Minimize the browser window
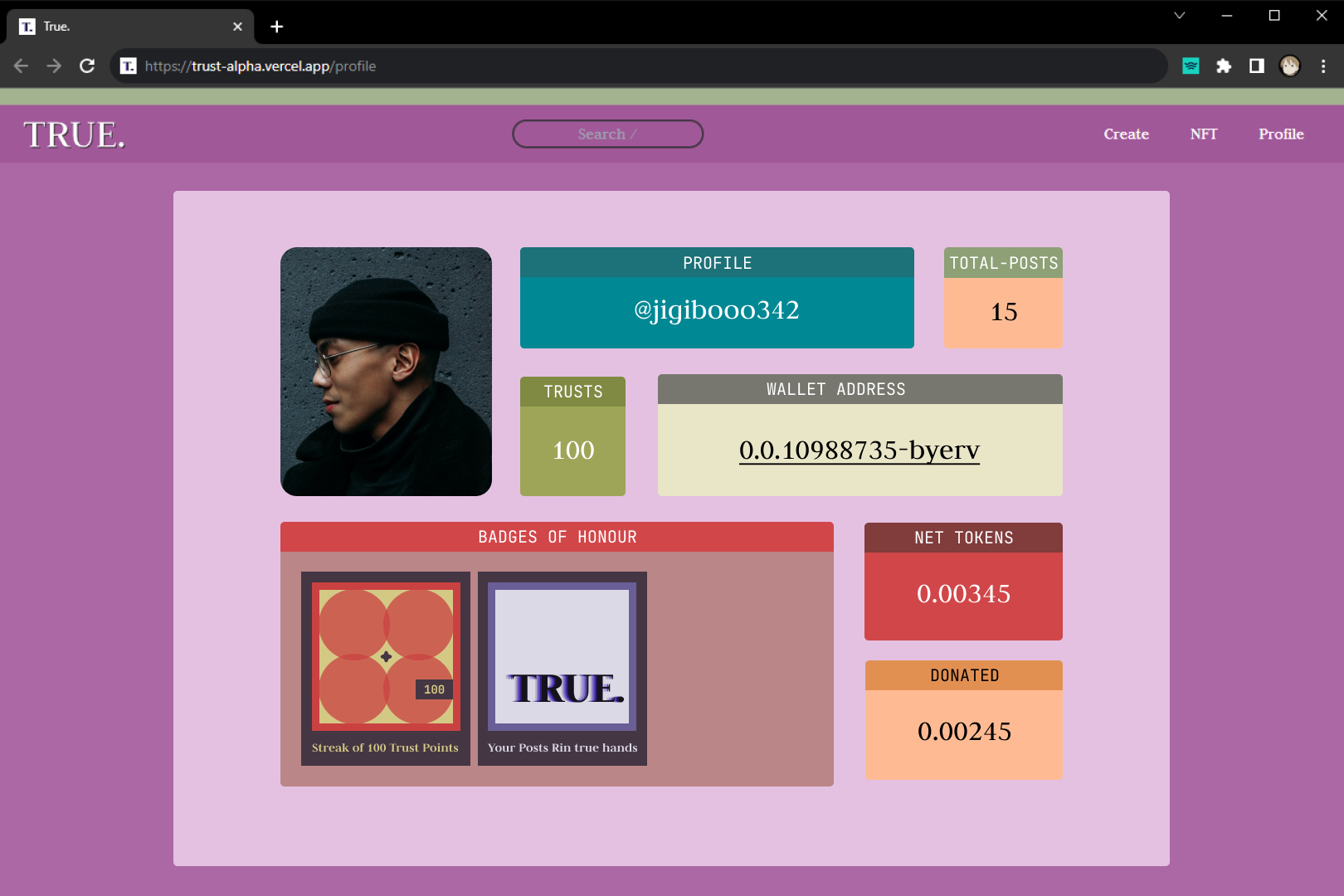This screenshot has height=896, width=1344. pos(1227,15)
